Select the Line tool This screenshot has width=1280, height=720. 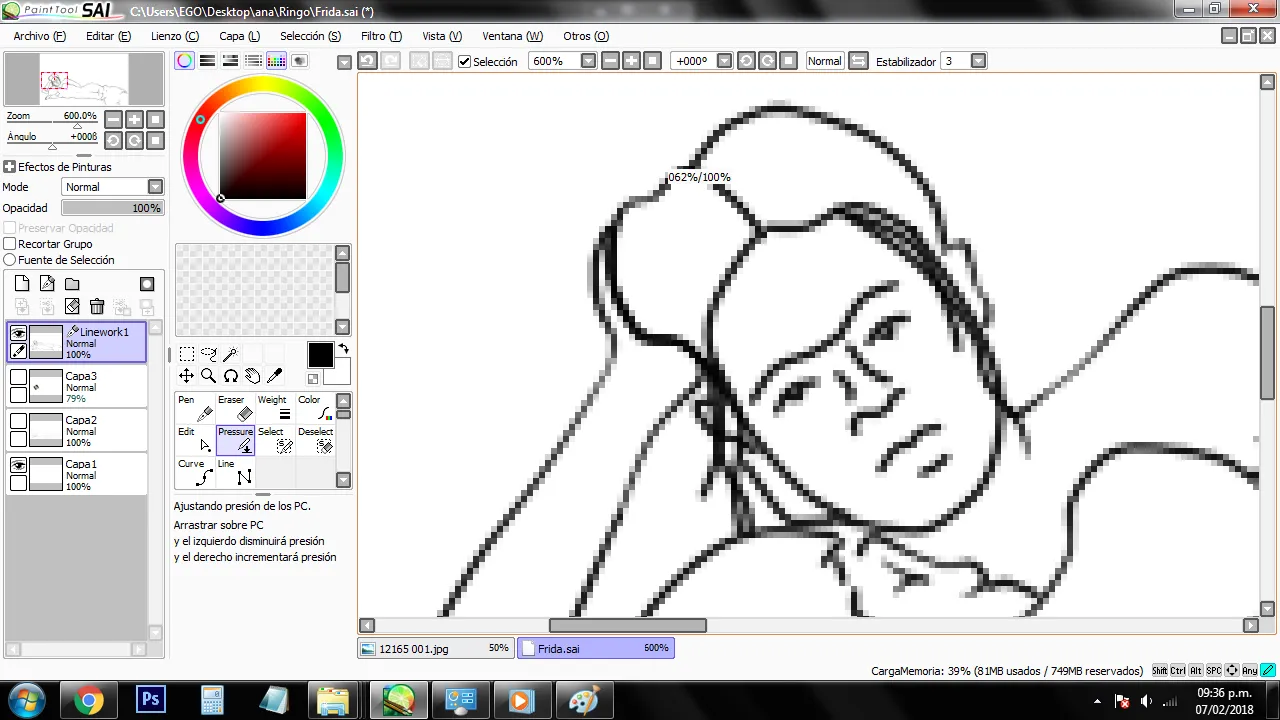[235, 472]
